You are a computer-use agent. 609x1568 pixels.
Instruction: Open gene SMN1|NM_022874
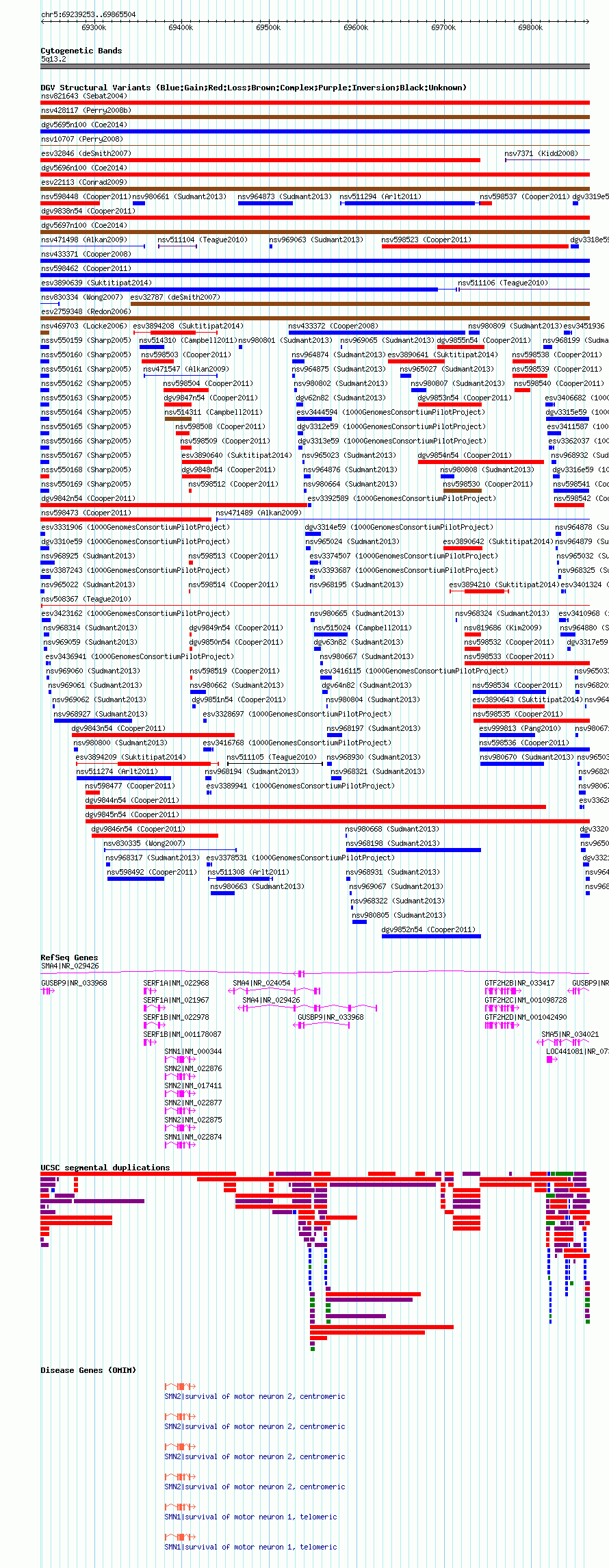194,1137
